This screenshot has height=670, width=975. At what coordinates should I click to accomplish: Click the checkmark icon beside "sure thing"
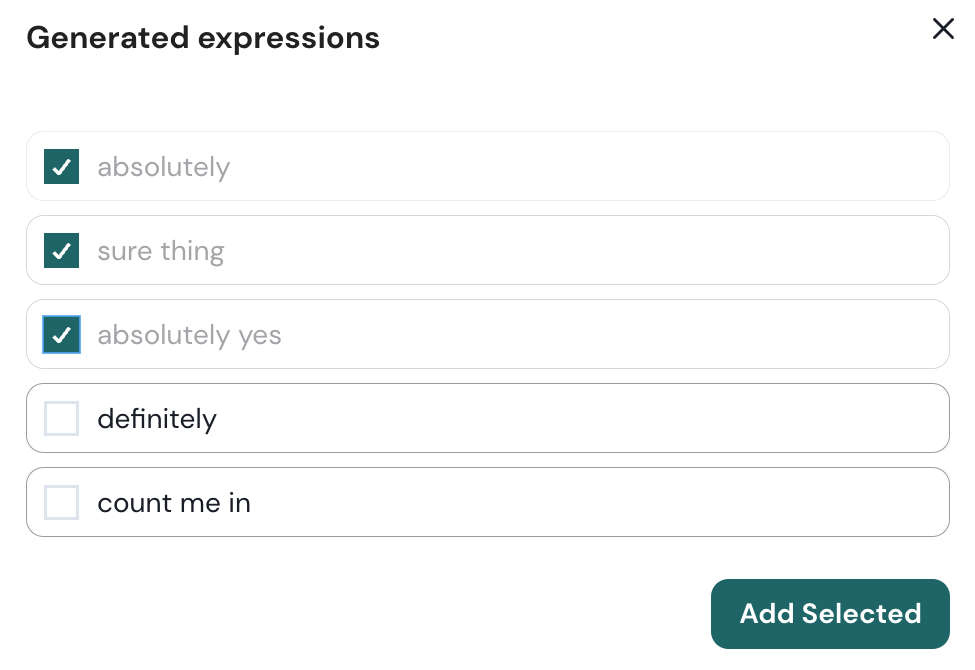pos(62,251)
